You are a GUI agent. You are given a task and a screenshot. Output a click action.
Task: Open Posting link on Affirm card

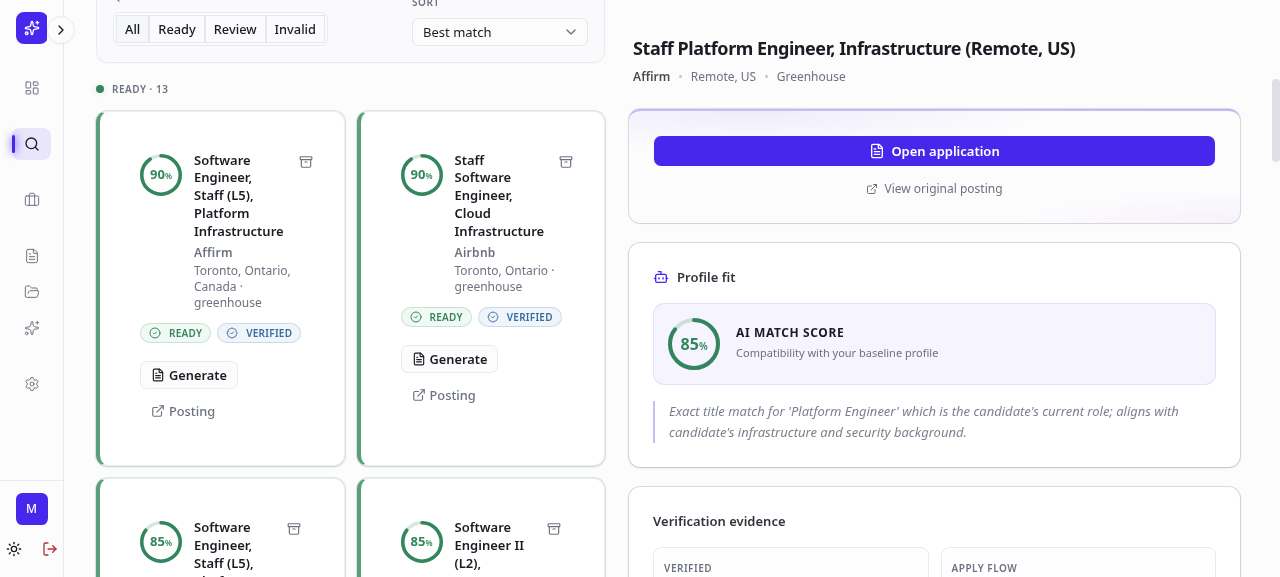click(x=183, y=411)
